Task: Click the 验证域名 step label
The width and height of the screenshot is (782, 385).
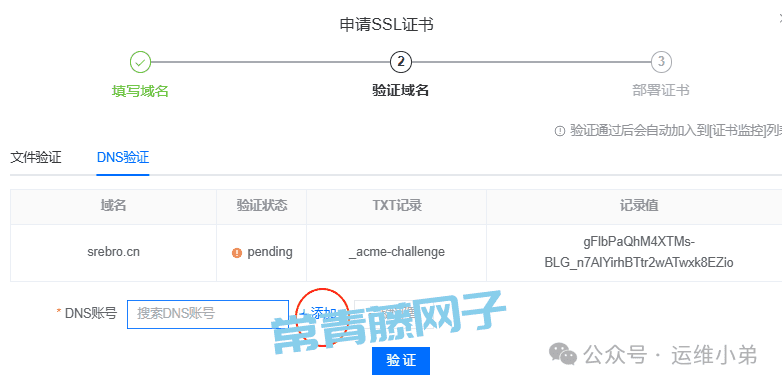Action: 401,90
